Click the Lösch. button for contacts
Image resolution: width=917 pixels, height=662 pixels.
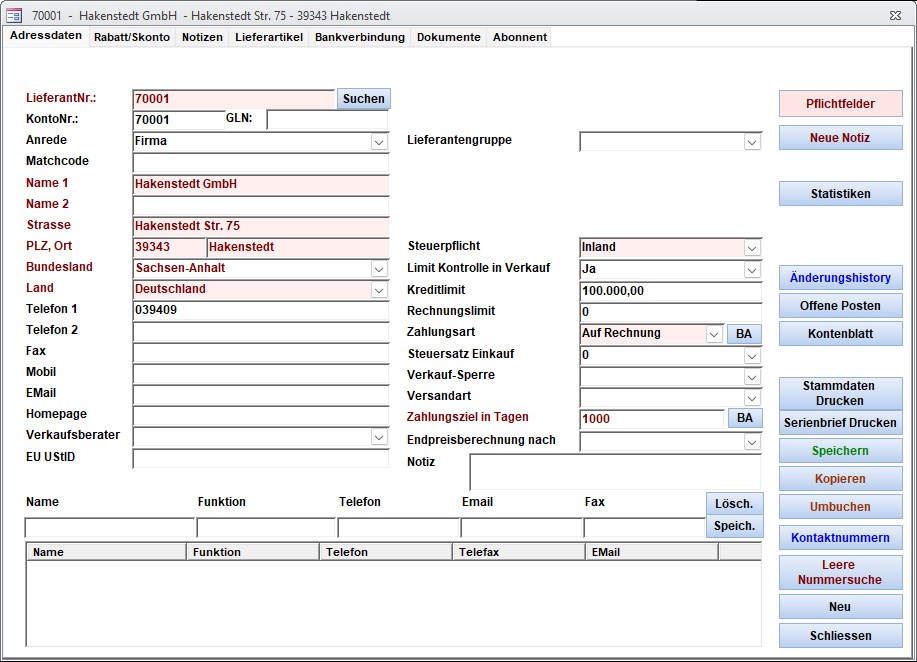(733, 503)
